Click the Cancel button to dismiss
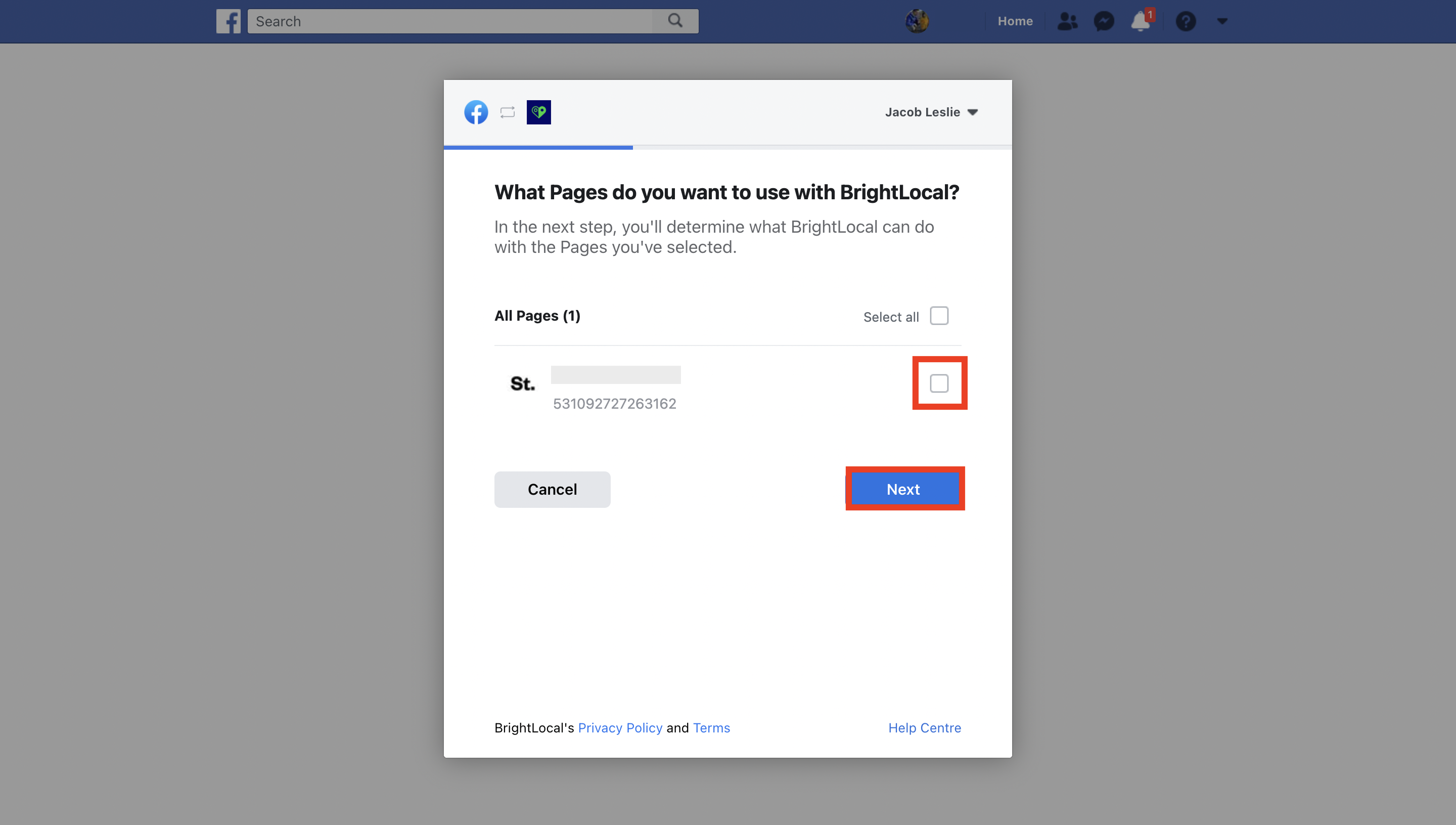 point(552,489)
